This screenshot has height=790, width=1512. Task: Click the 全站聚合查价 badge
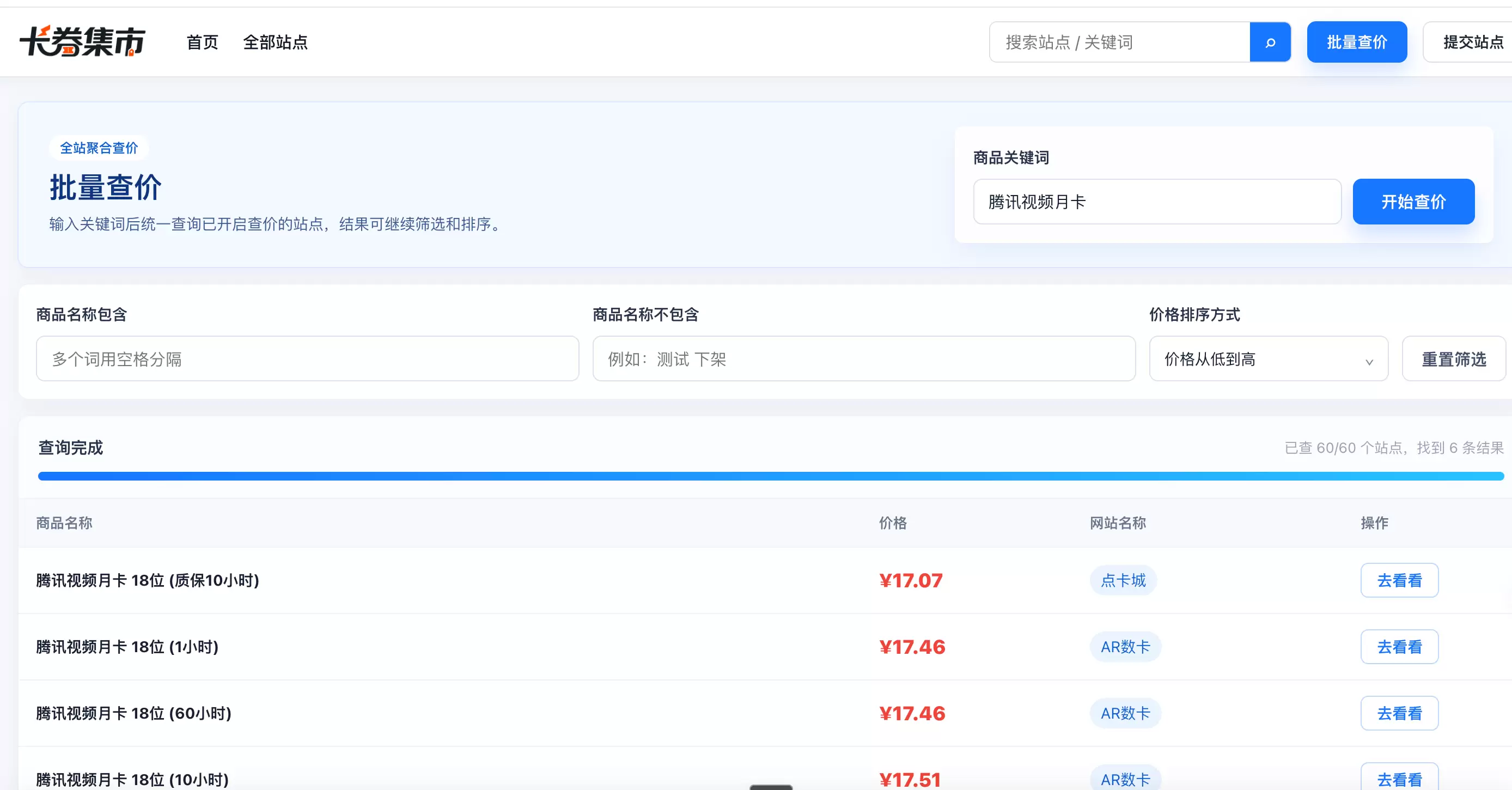pos(99,148)
